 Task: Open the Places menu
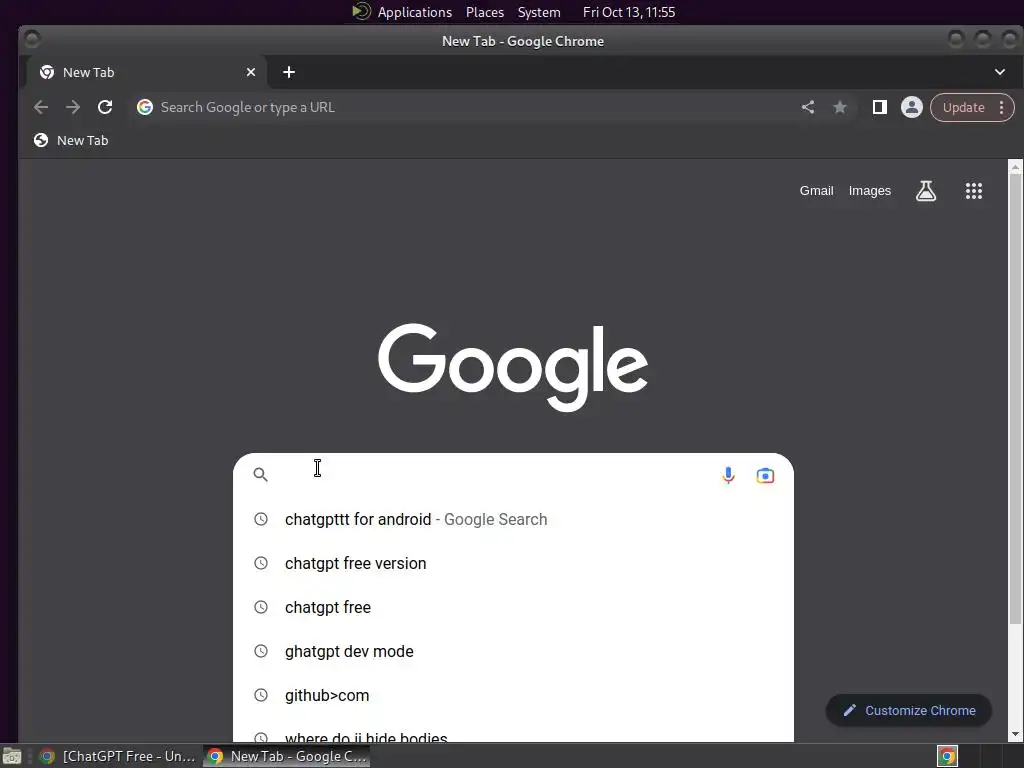pyautogui.click(x=485, y=12)
